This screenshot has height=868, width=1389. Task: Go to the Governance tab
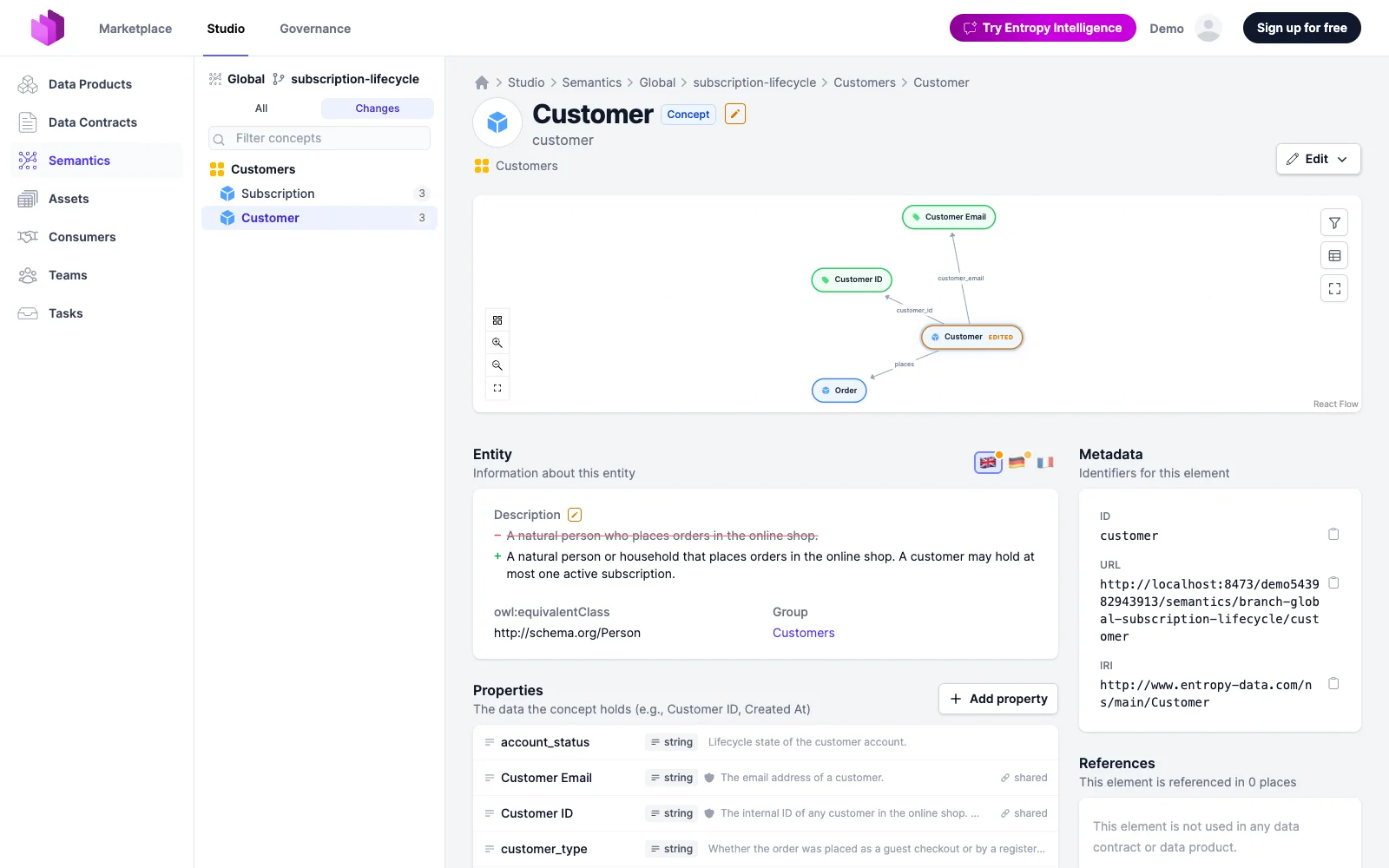click(x=315, y=29)
